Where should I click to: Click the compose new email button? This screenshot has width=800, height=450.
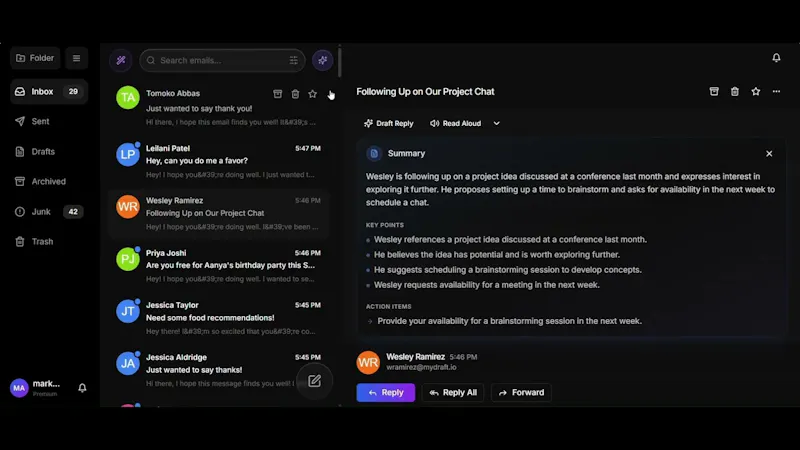[x=314, y=381]
